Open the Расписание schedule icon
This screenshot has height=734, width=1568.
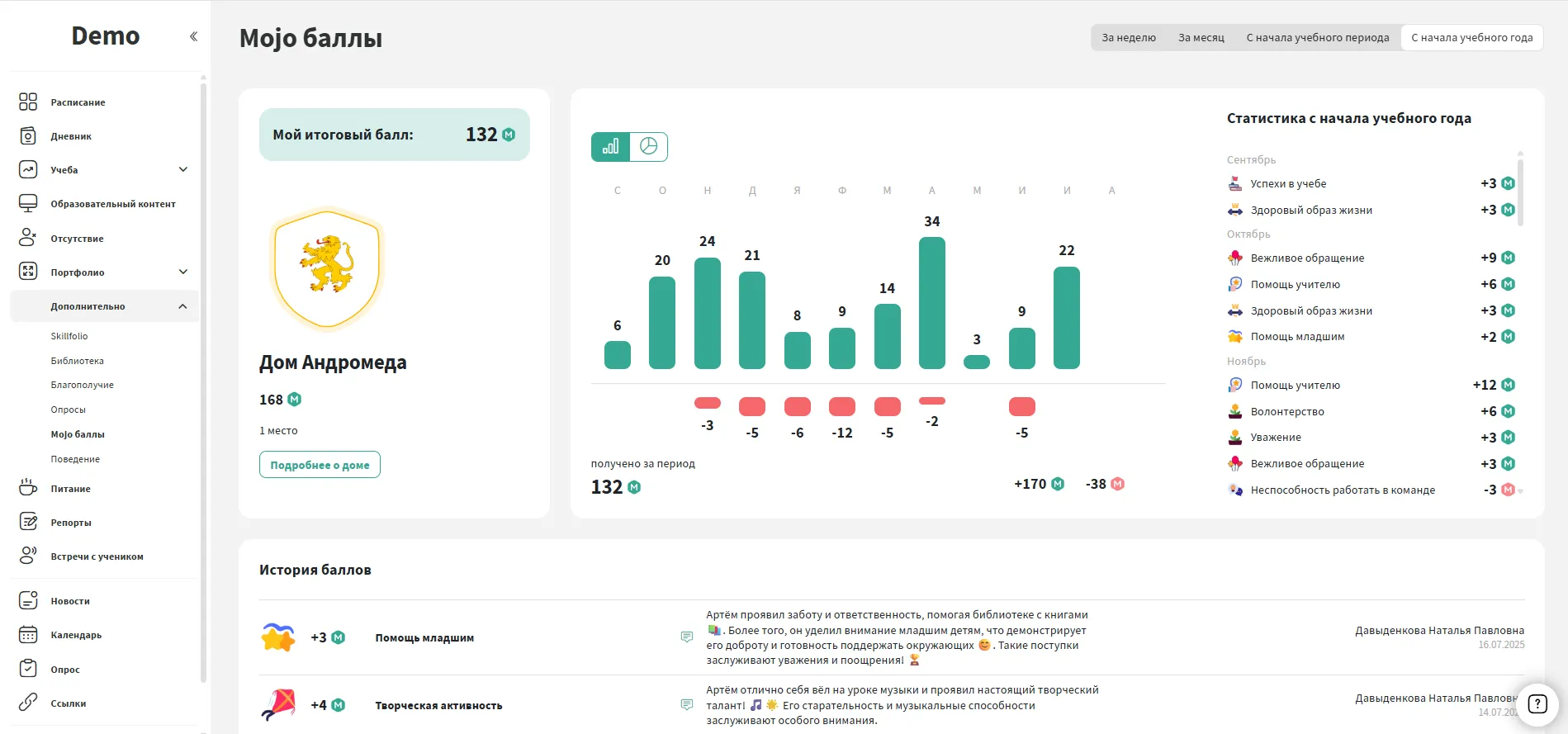tap(28, 102)
